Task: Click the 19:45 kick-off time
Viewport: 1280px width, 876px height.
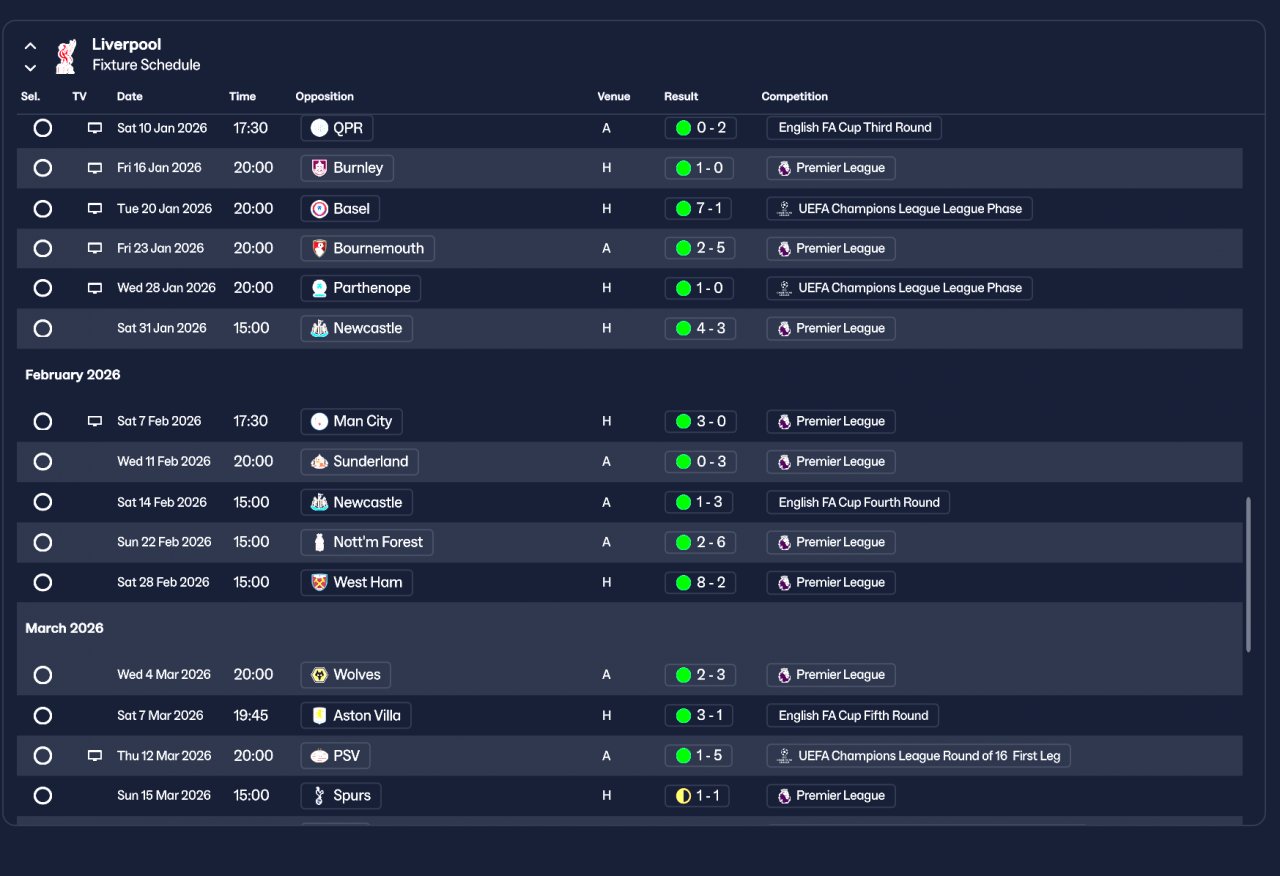Action: [x=252, y=715]
